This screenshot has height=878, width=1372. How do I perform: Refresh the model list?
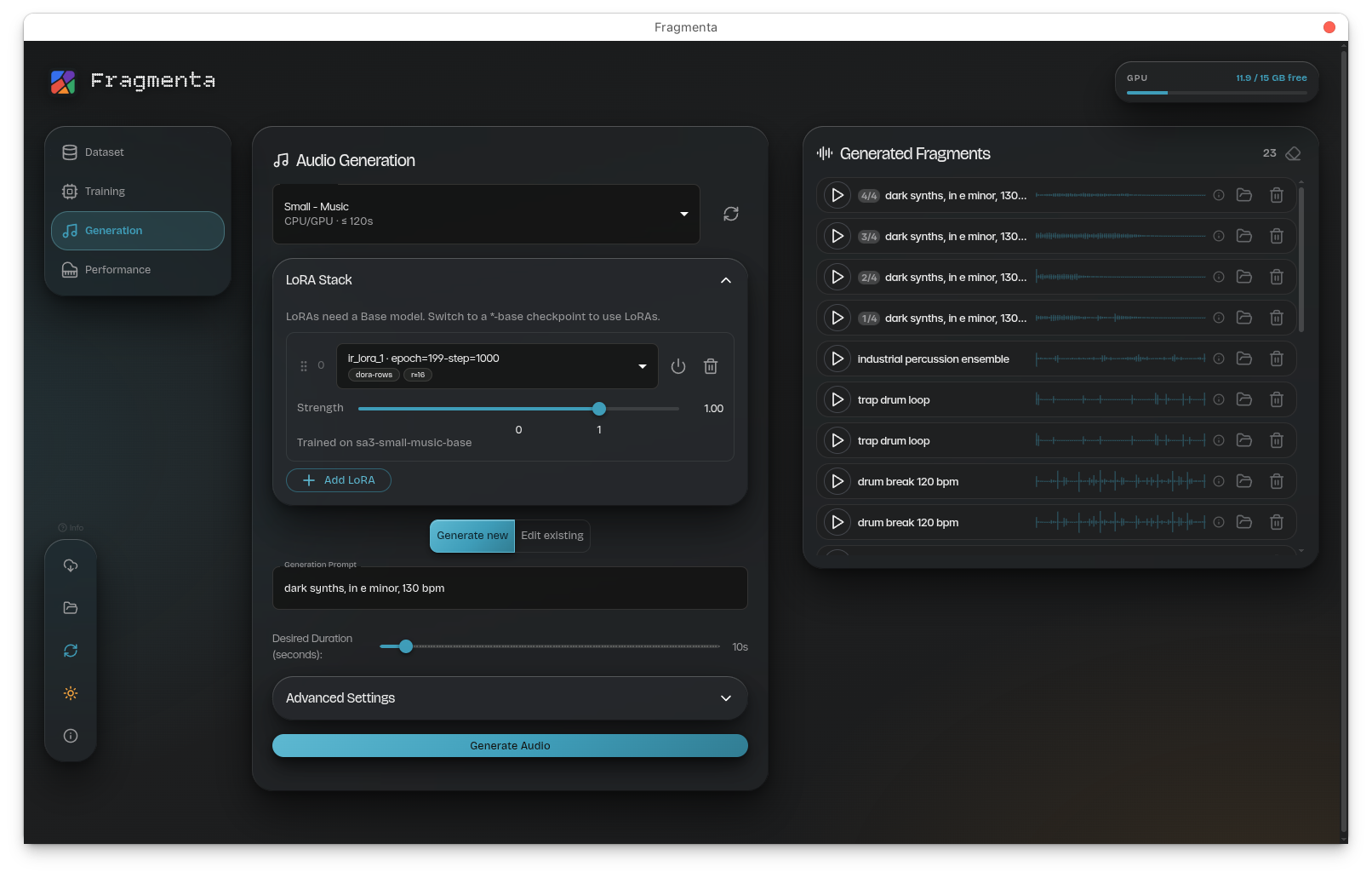coord(731,214)
